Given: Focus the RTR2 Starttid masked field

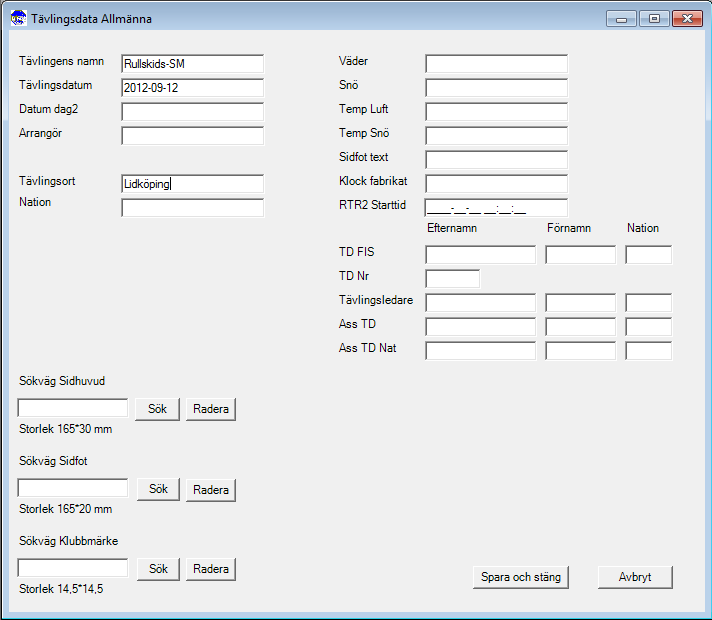Looking at the screenshot, I should tap(496, 208).
